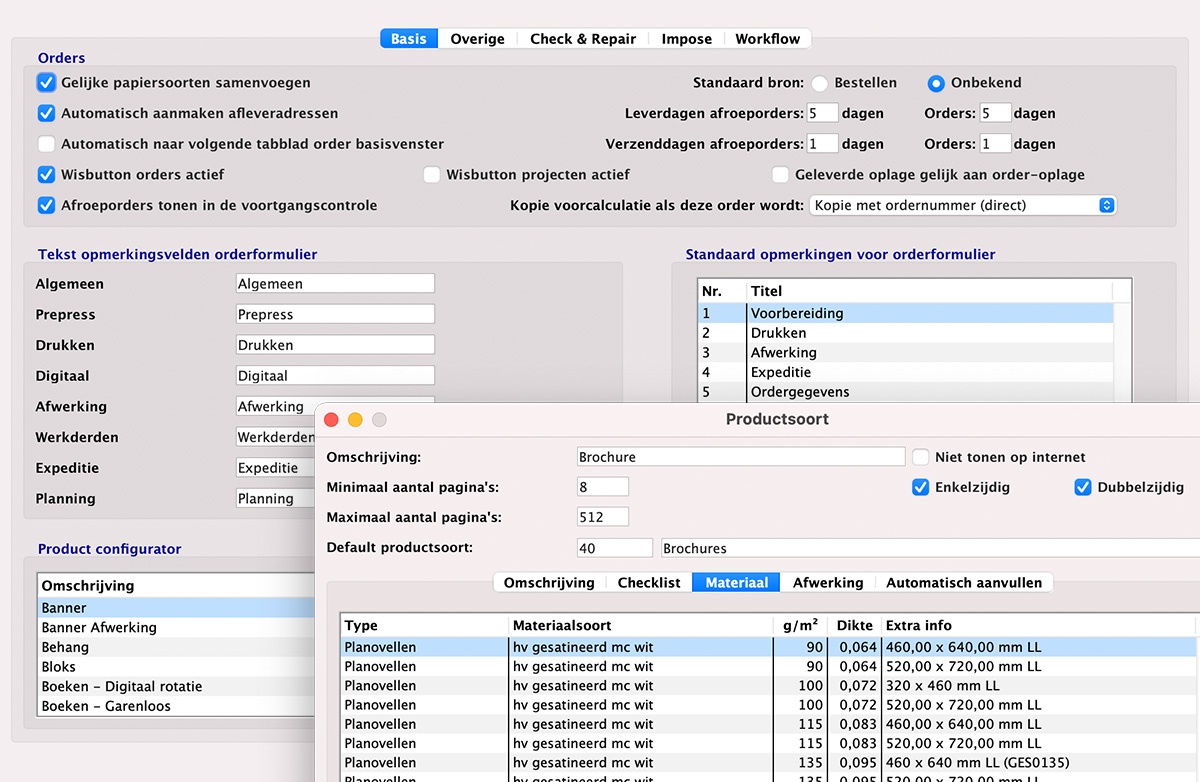Enable Automatisch naar volgende tabblad order basisvenster
1200x782 pixels.
pos(46,144)
